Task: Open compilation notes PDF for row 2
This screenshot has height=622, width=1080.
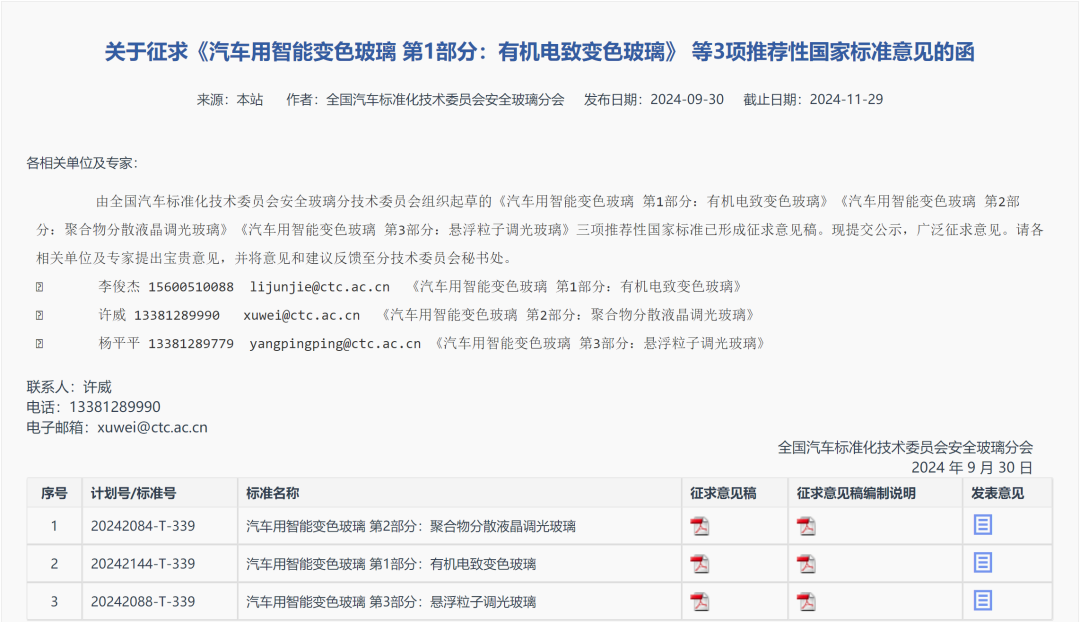Action: point(806,564)
